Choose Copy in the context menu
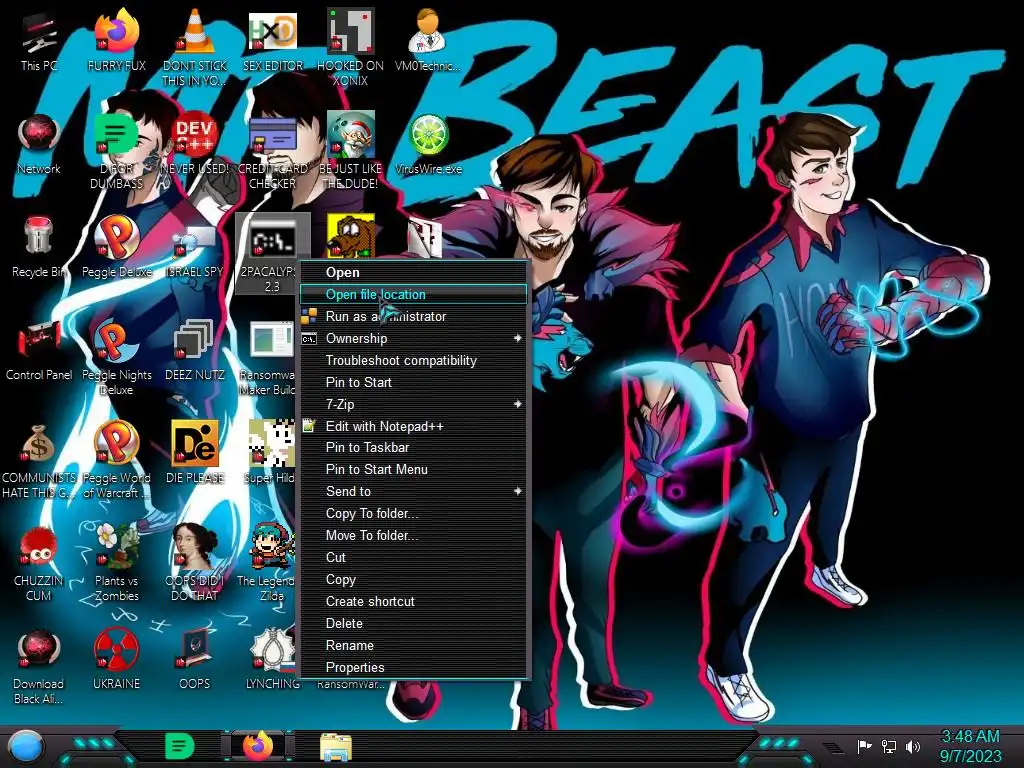Screen dimensions: 1024x768 click(x=413, y=579)
